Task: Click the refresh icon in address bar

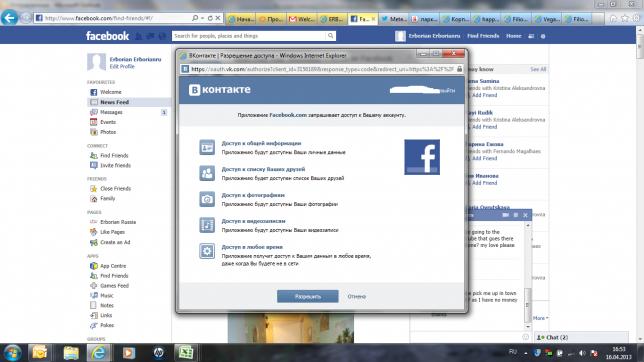Action: click(210, 18)
